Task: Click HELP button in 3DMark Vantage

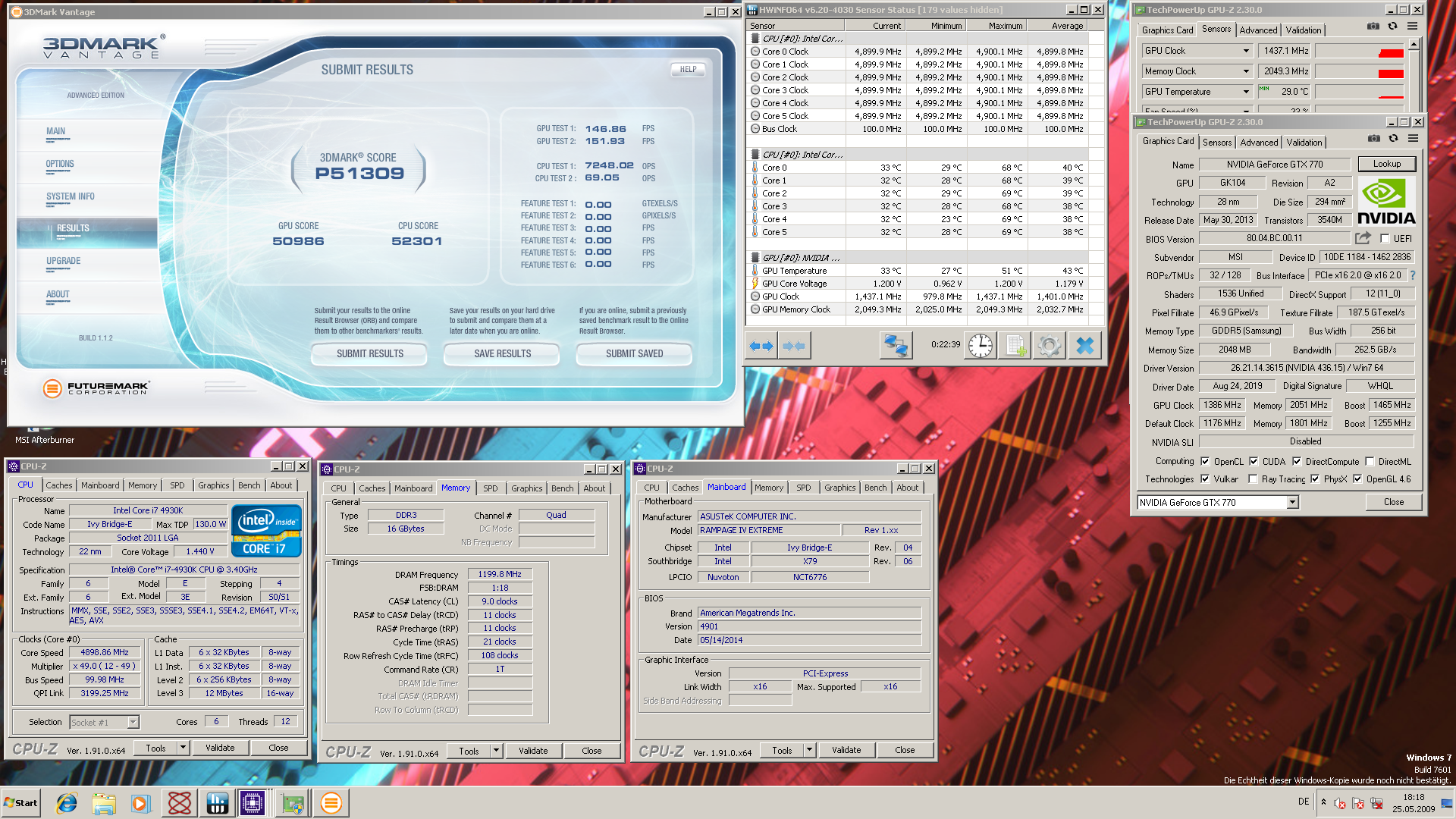Action: click(688, 69)
